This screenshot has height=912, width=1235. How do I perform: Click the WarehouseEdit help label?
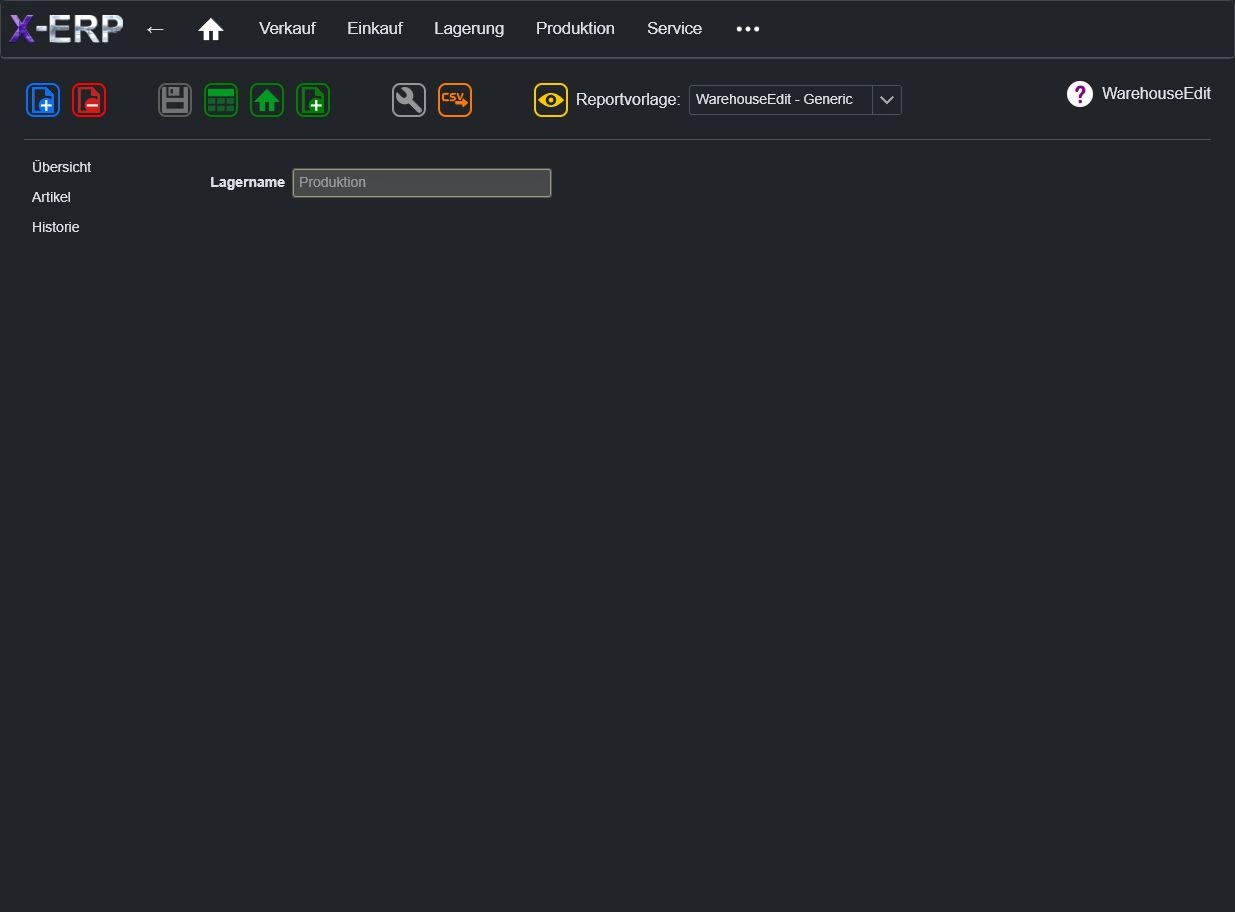tap(1156, 93)
